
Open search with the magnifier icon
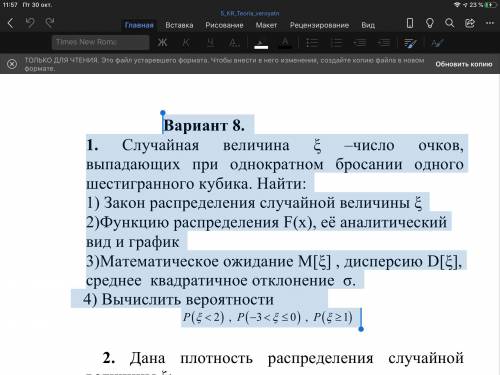(x=450, y=23)
